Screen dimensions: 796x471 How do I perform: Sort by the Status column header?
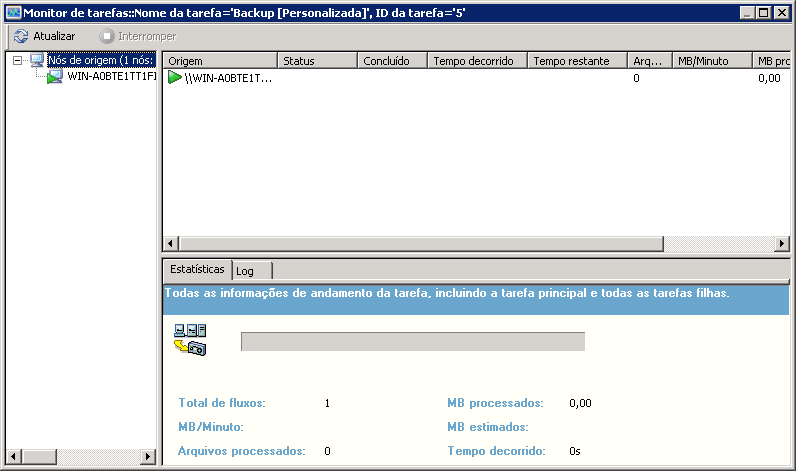click(x=317, y=61)
